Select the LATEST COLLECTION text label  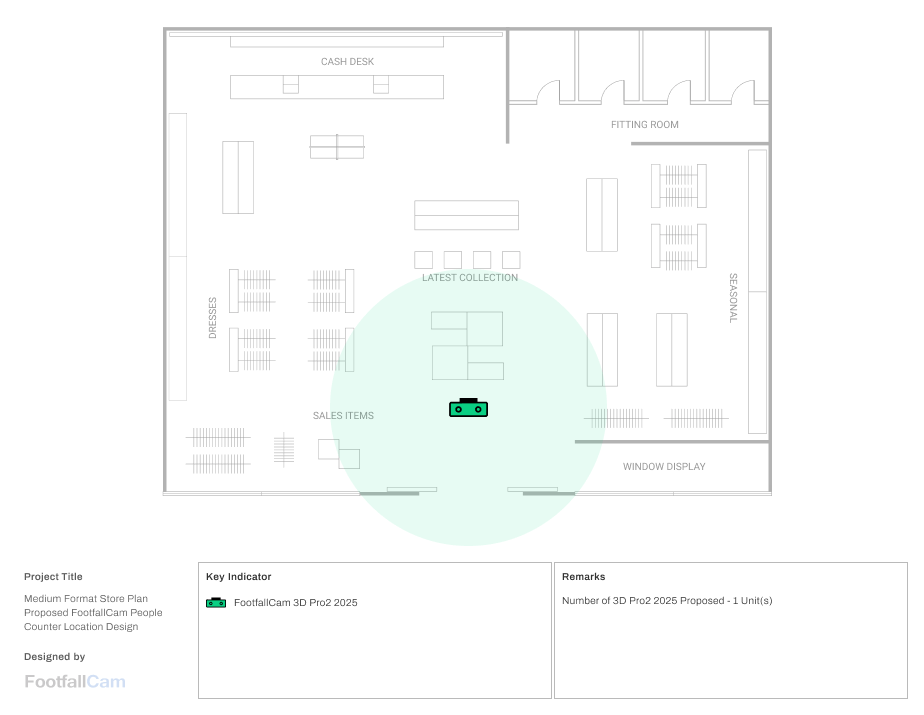point(469,278)
